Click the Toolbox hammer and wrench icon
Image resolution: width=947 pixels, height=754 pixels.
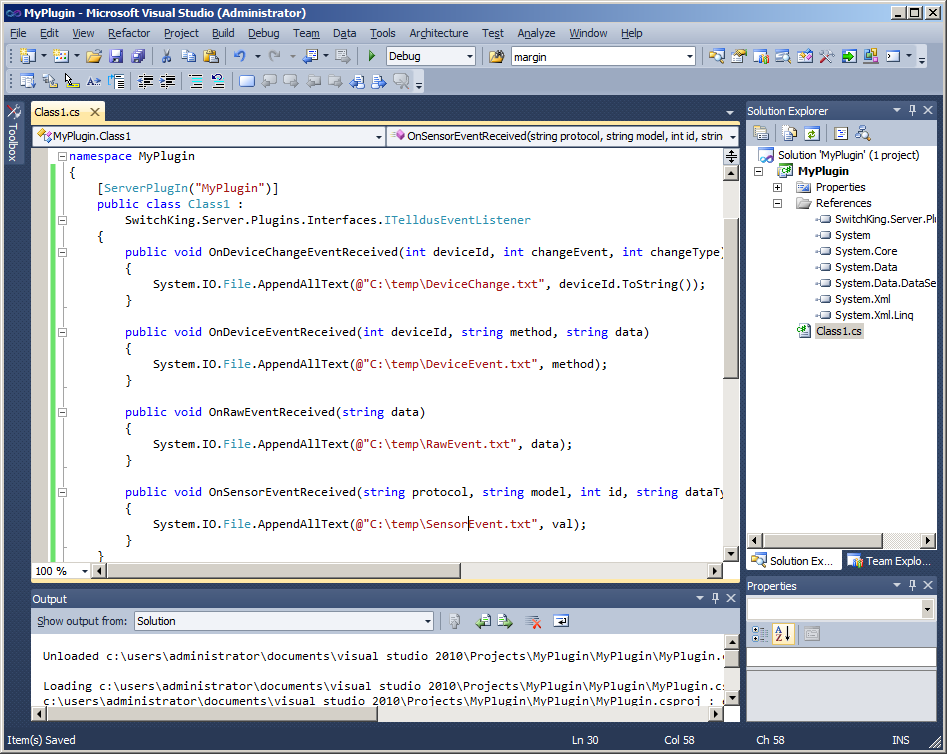coord(826,56)
